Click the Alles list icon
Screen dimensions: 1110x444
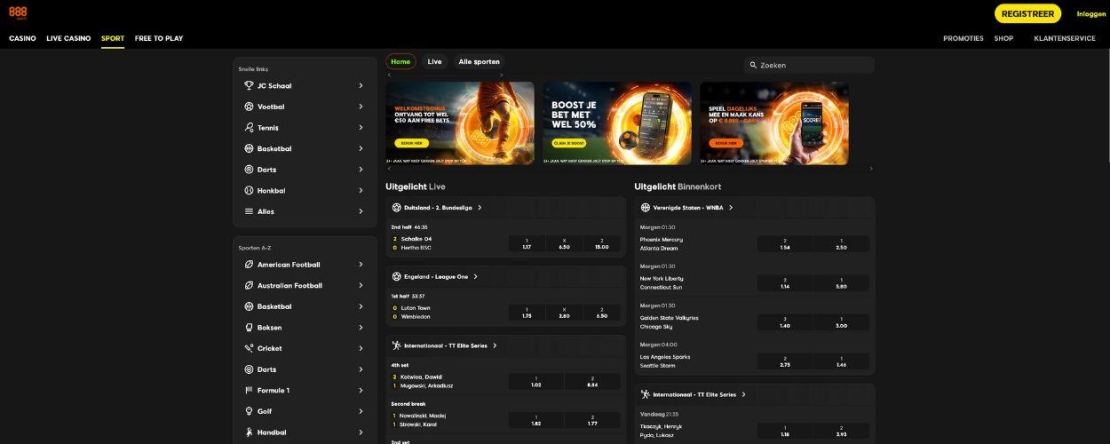click(248, 211)
